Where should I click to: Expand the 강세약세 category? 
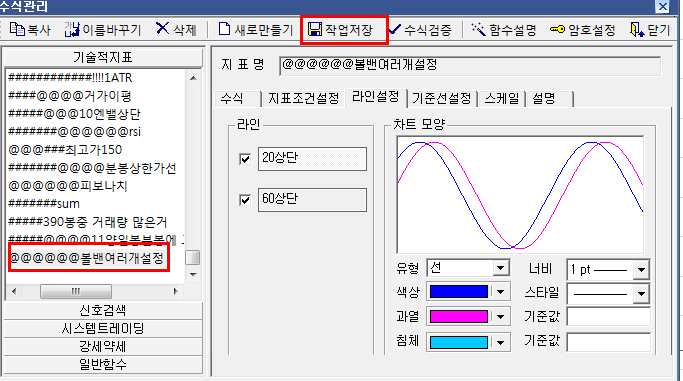103,347
